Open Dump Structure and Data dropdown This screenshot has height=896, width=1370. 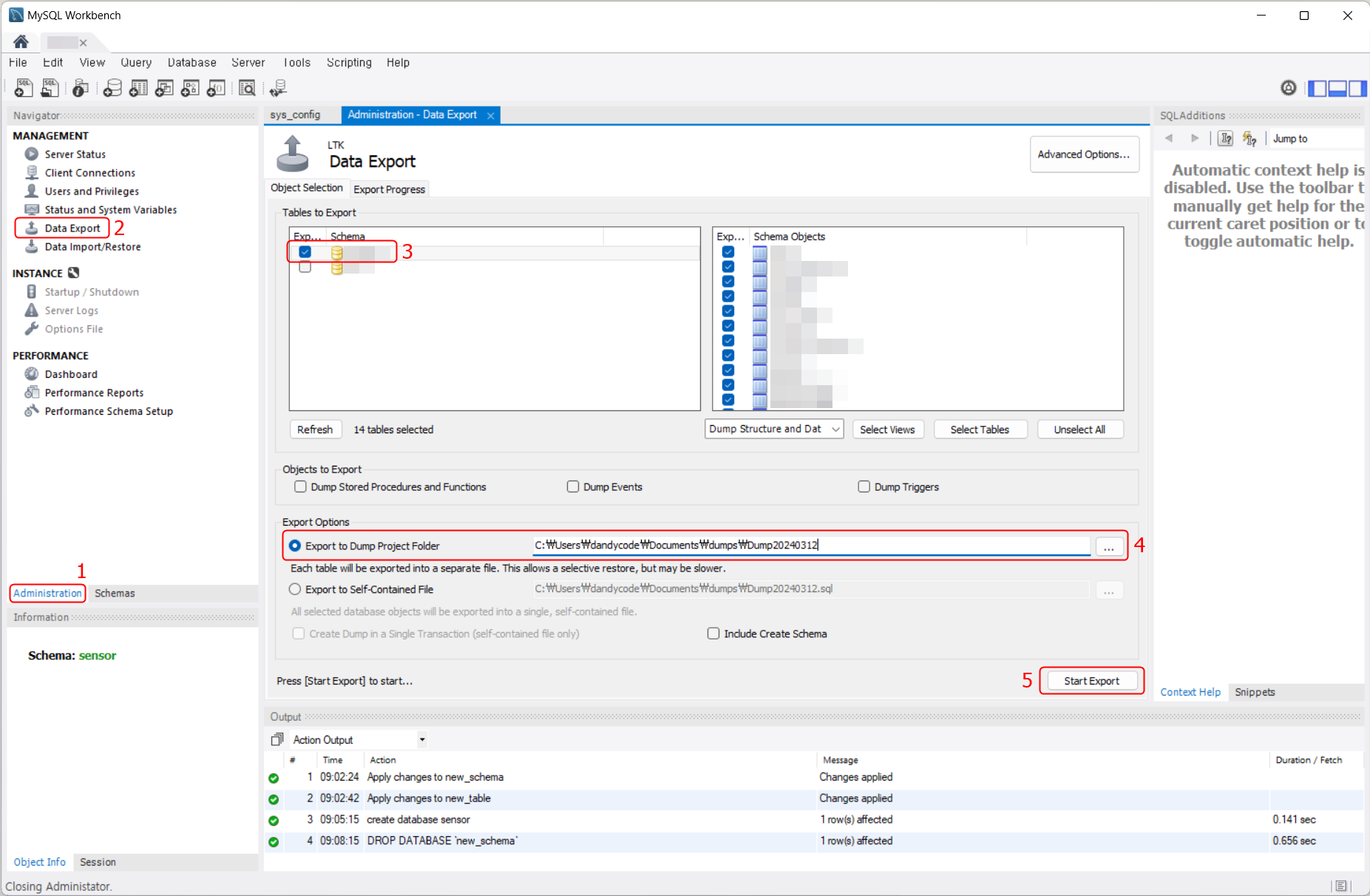tap(774, 429)
